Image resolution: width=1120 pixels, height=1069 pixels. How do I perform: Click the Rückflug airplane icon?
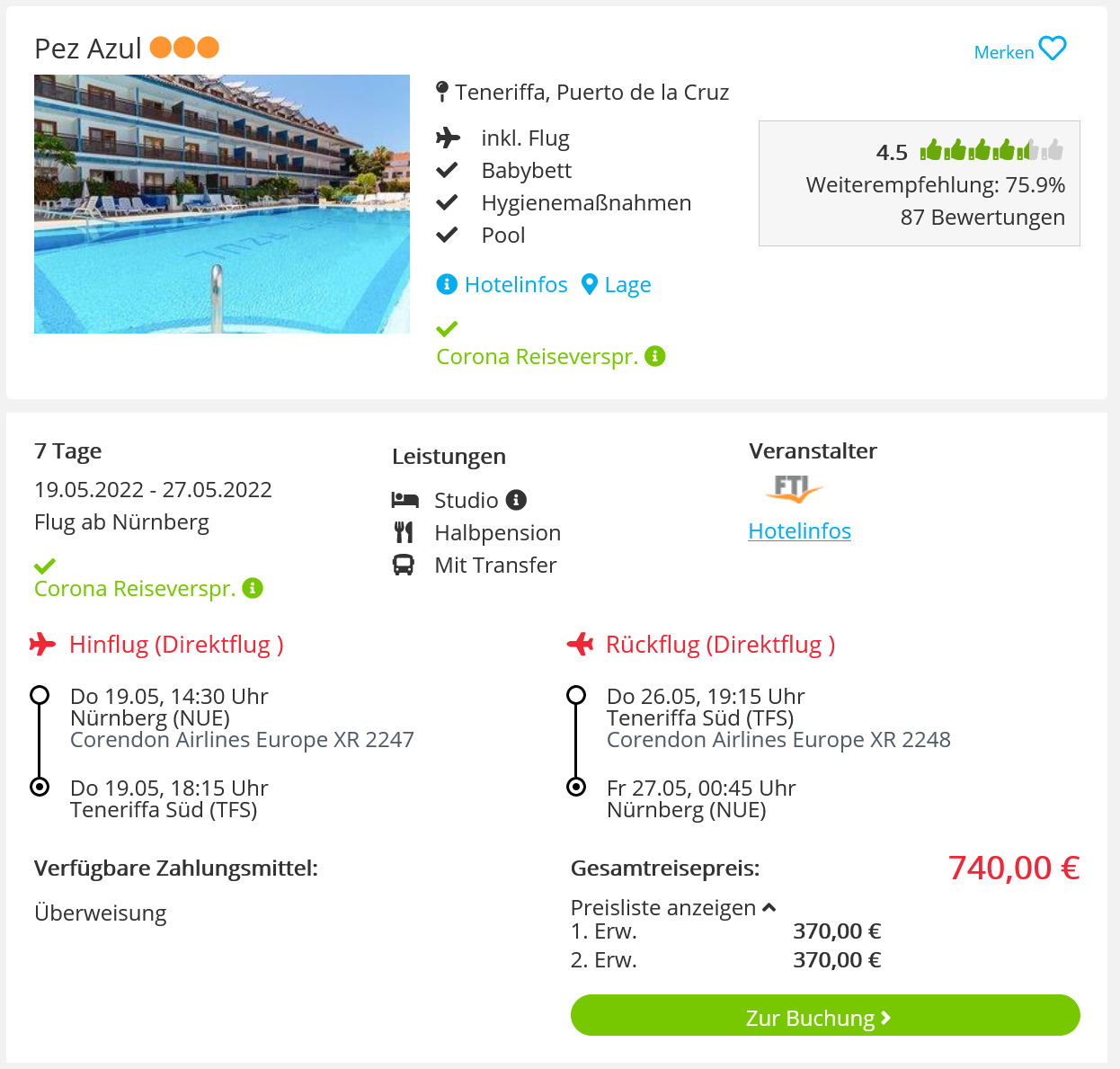[x=580, y=644]
